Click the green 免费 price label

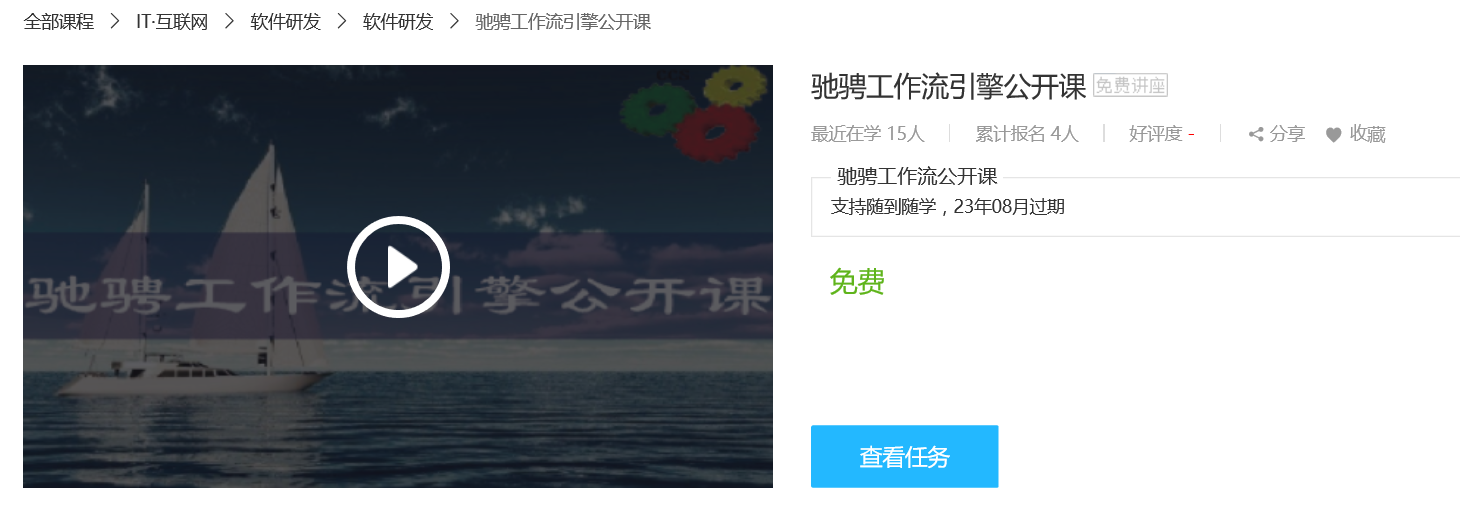click(857, 283)
